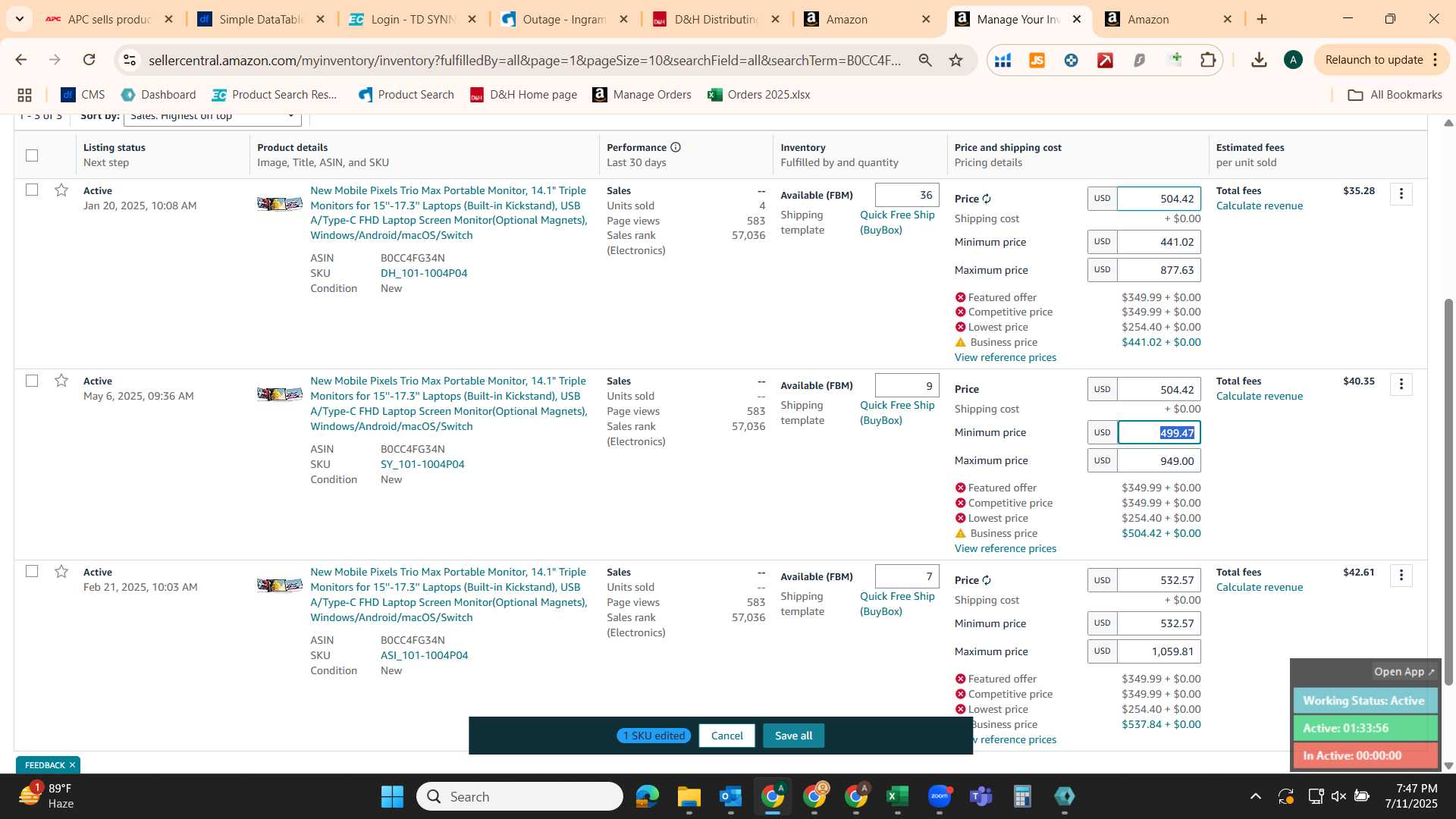Open actions menu for $35.28 fees row
Viewport: 1456px width, 819px height.
click(1401, 194)
